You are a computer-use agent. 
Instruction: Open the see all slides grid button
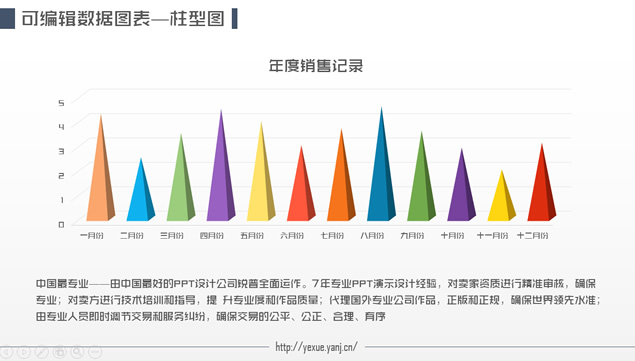[x=60, y=352]
